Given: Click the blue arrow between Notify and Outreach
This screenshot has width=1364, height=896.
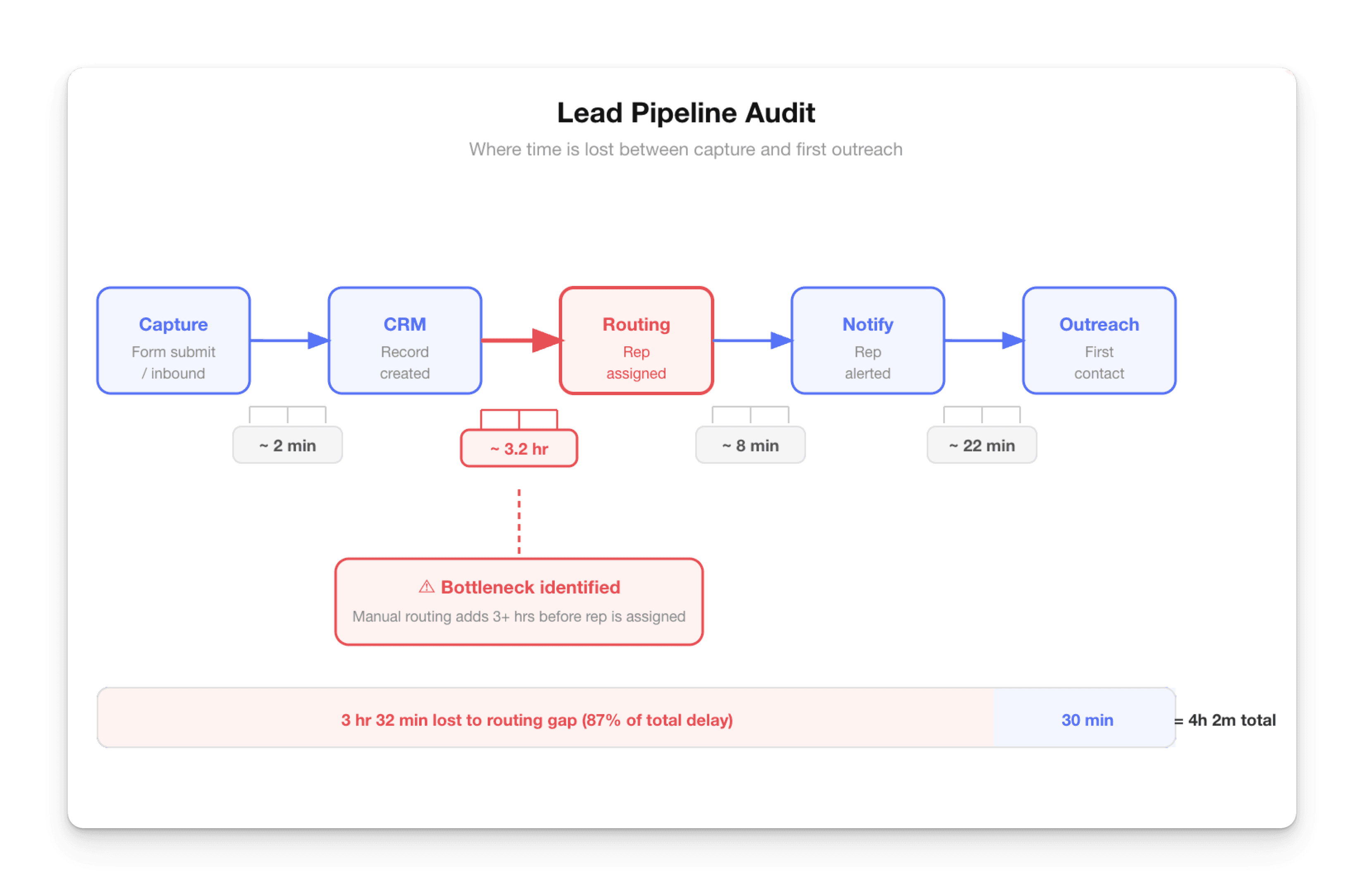Looking at the screenshot, I should 983,340.
